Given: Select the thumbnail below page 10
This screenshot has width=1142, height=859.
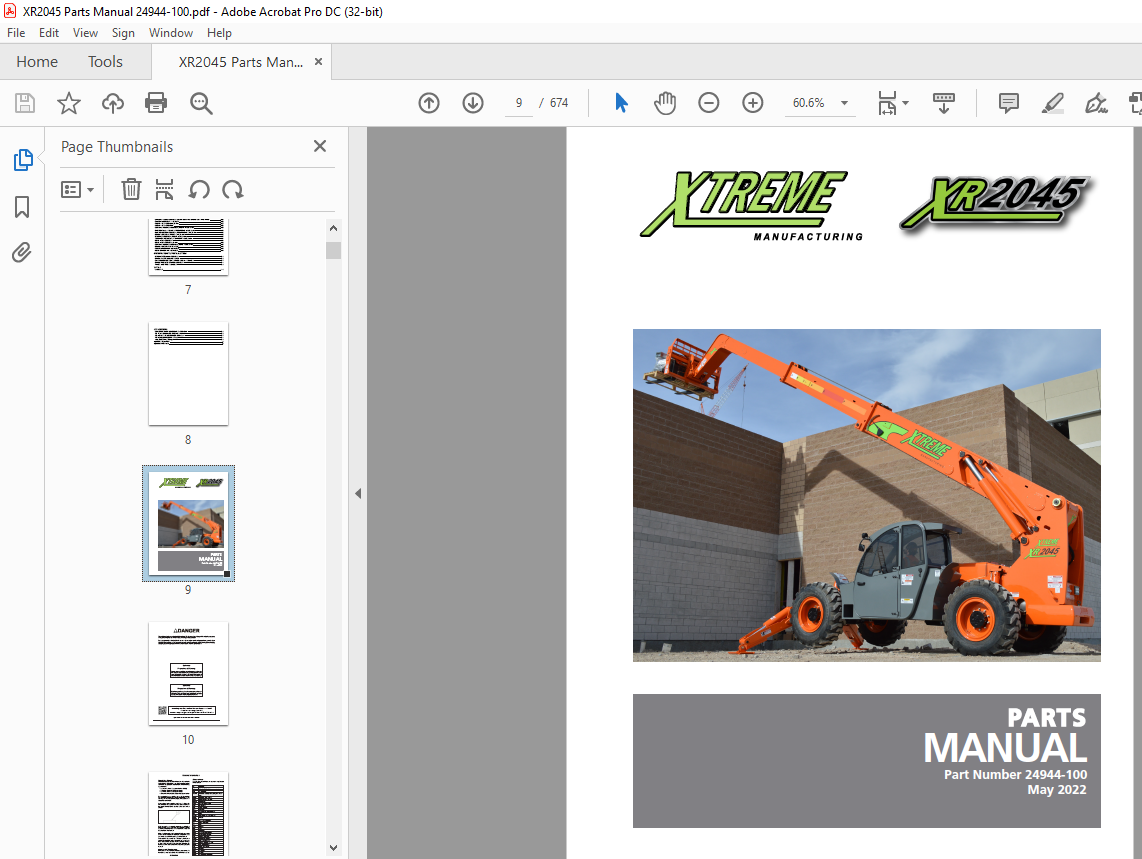Looking at the screenshot, I should (x=189, y=814).
